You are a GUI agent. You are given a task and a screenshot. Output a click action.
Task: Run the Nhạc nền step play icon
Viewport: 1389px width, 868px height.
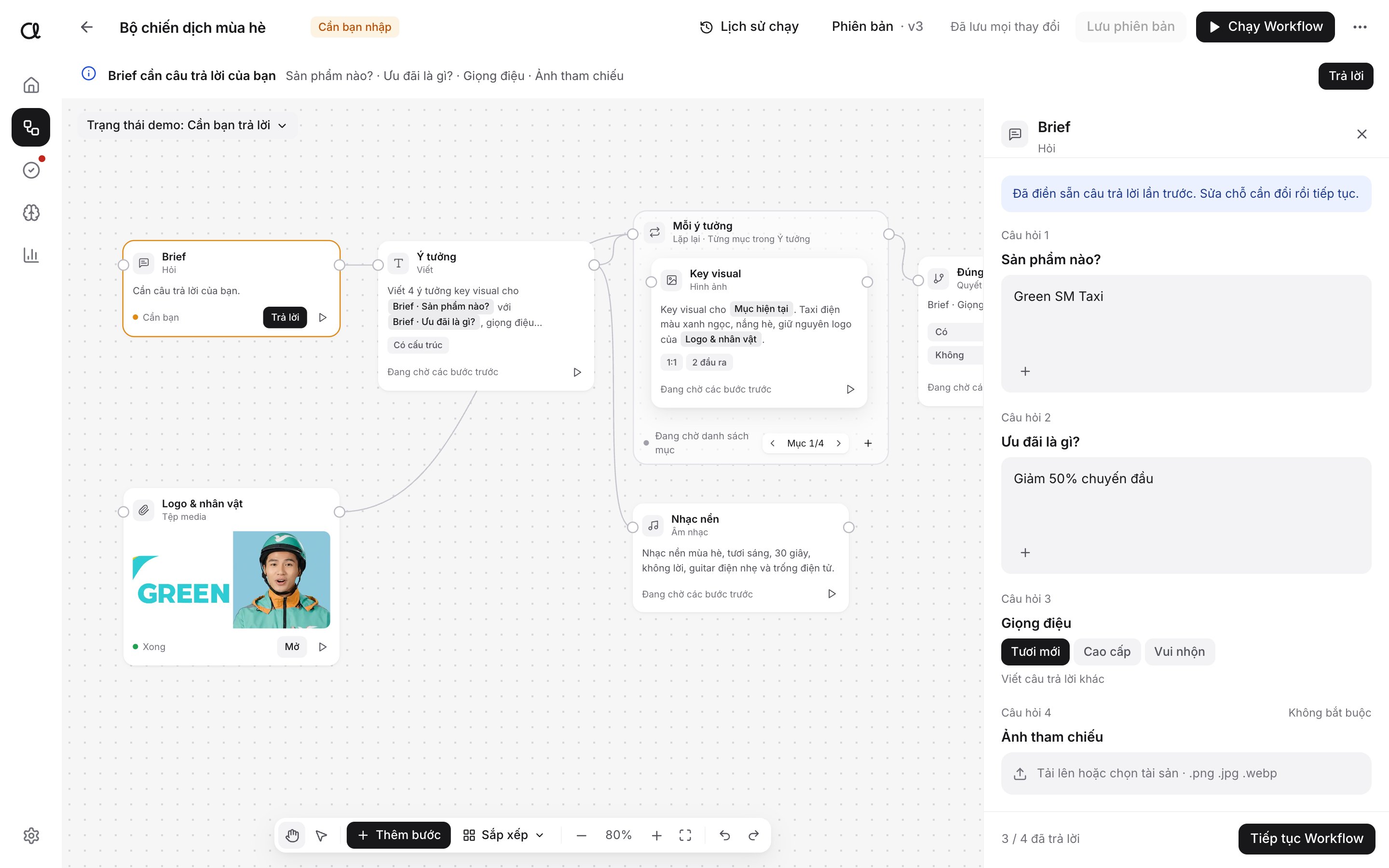831,594
